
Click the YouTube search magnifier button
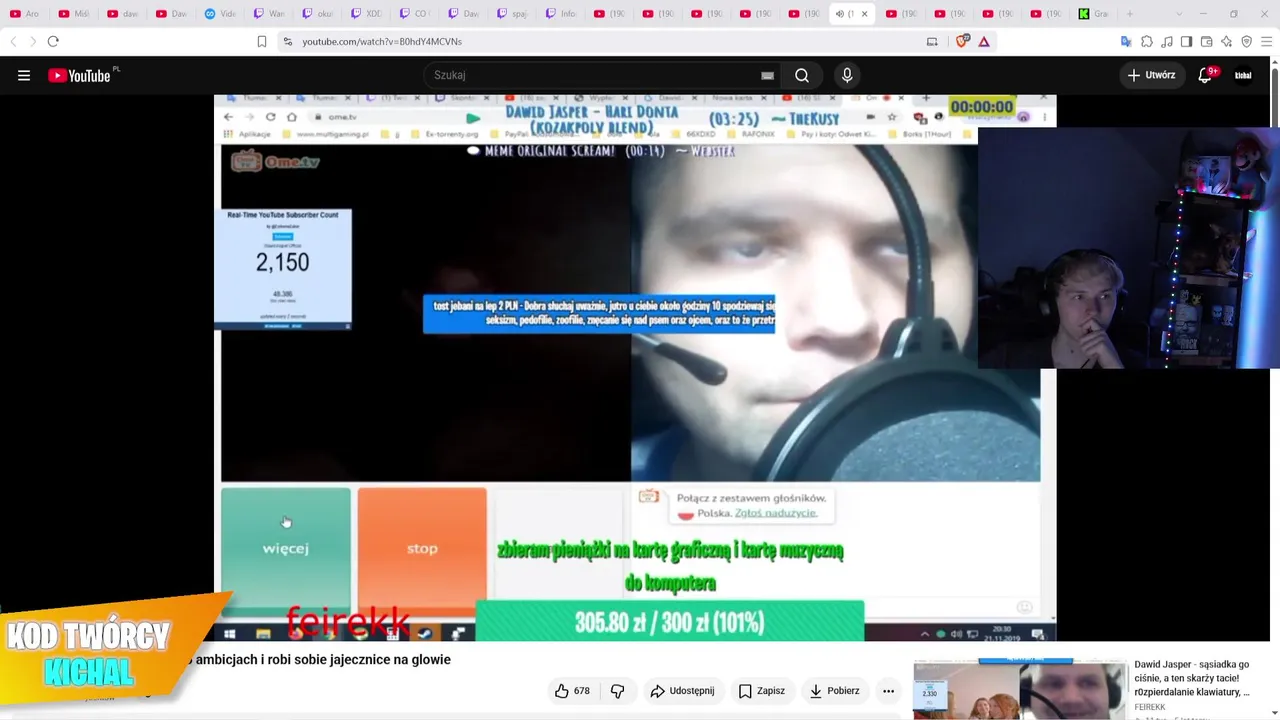pos(802,75)
